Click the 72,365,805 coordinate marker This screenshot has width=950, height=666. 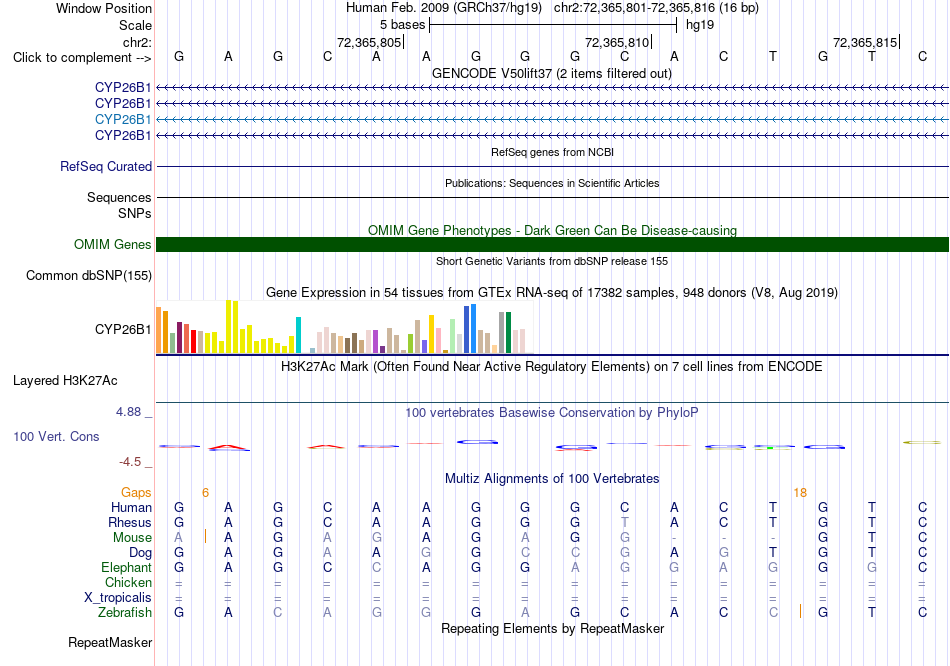(369, 42)
